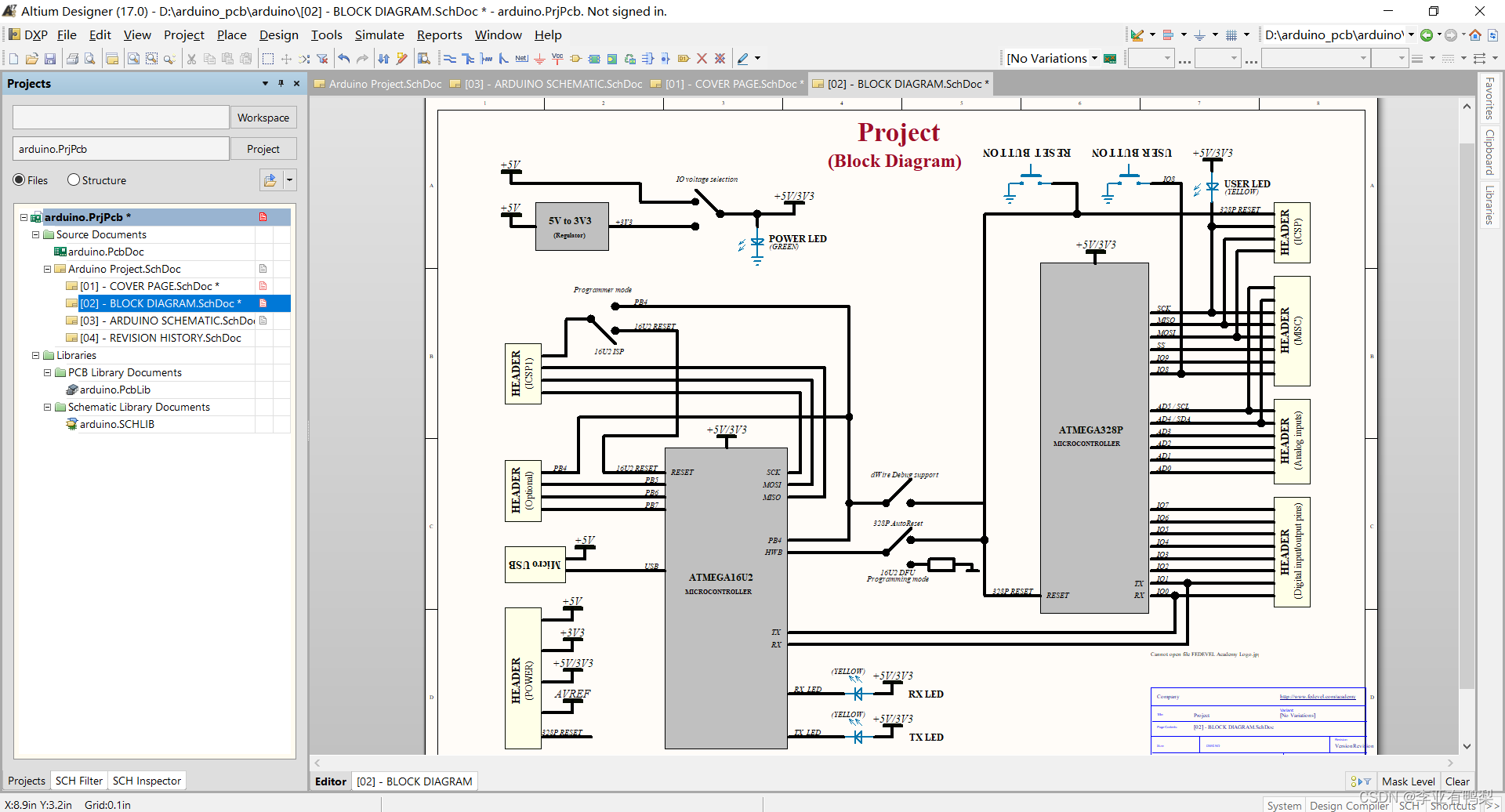Image resolution: width=1505 pixels, height=812 pixels.
Task: Place a wire
Action: point(450,59)
